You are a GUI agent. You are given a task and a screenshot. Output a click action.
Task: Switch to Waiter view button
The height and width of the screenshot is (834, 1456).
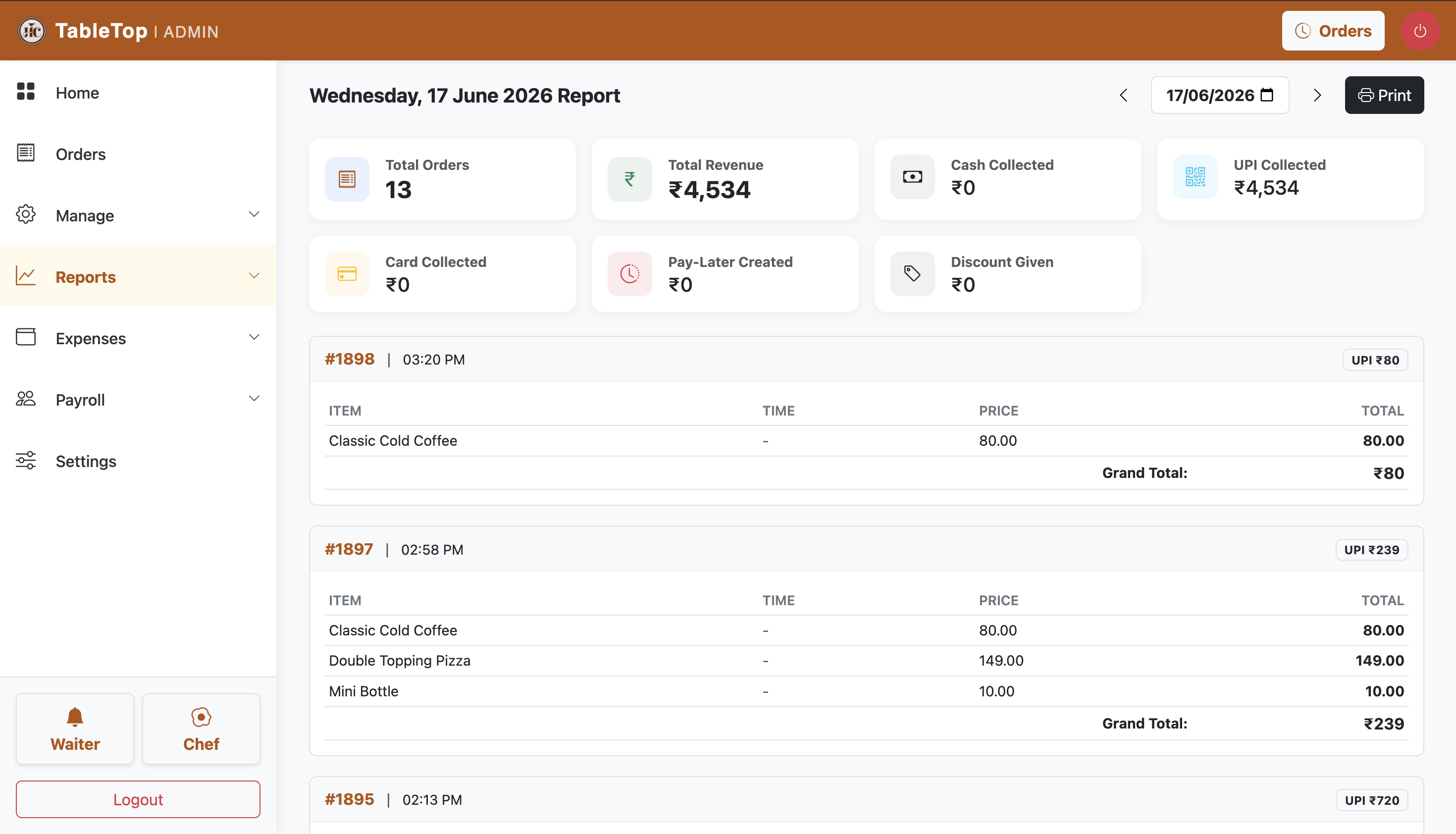click(75, 729)
